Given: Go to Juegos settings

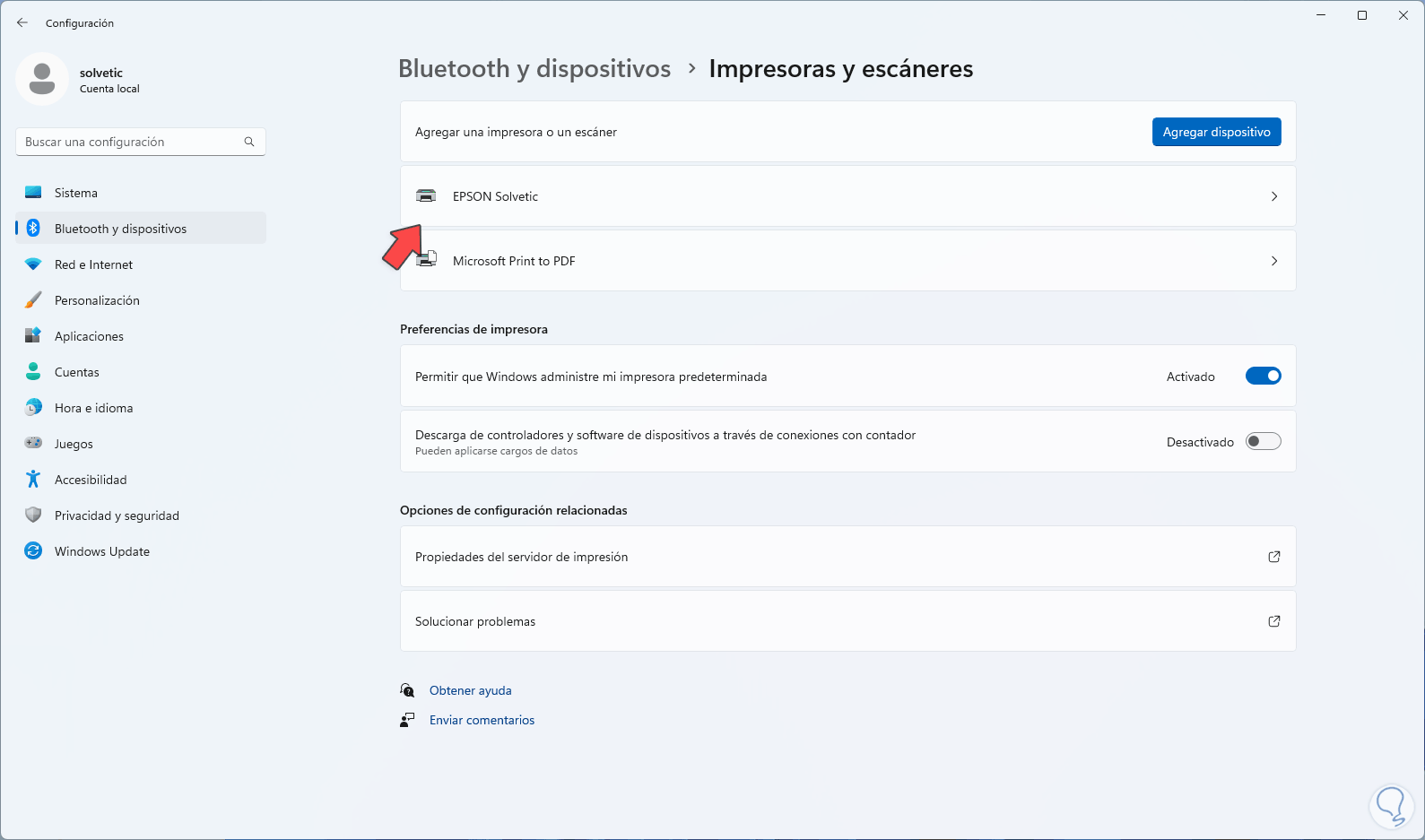Looking at the screenshot, I should pyautogui.click(x=141, y=444).
